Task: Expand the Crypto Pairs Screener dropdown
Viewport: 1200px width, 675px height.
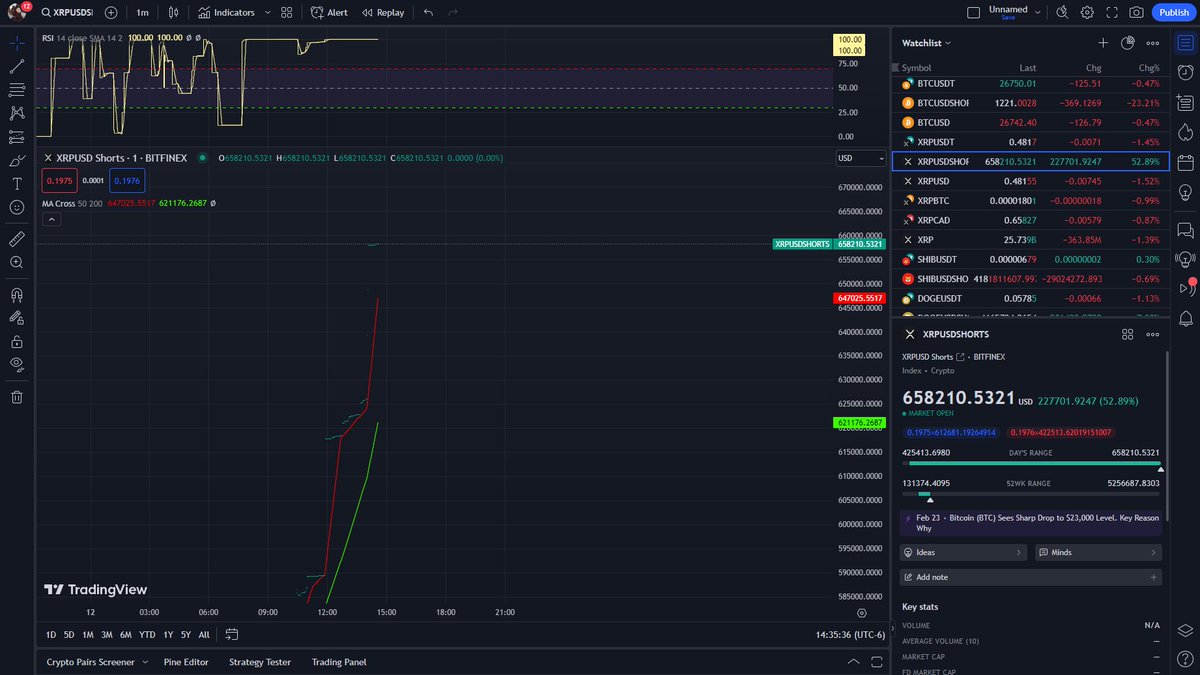Action: click(x=145, y=662)
